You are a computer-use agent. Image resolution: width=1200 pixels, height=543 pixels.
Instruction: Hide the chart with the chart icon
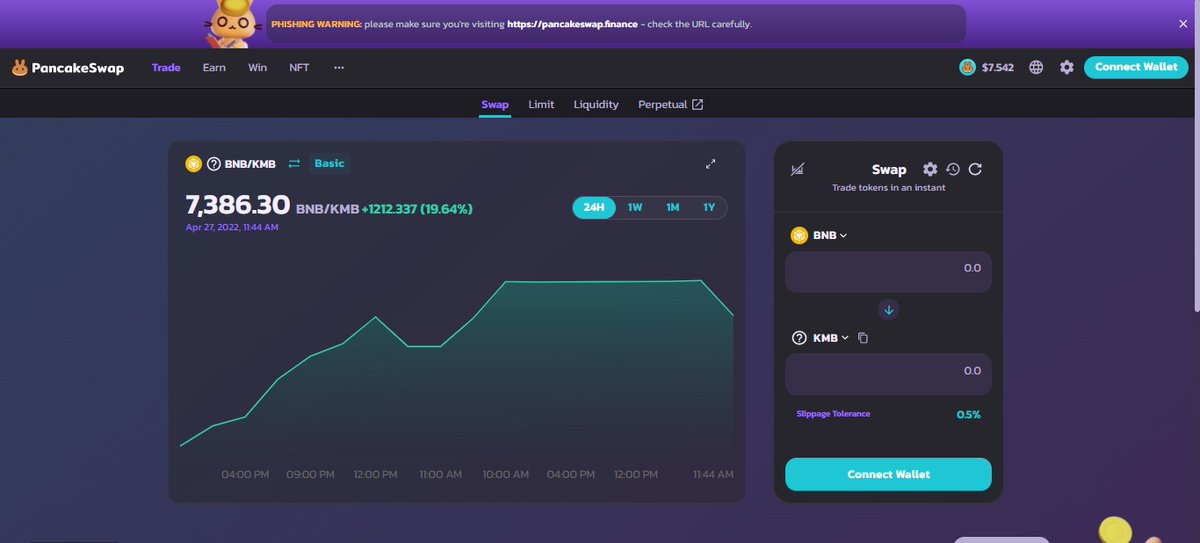point(797,170)
